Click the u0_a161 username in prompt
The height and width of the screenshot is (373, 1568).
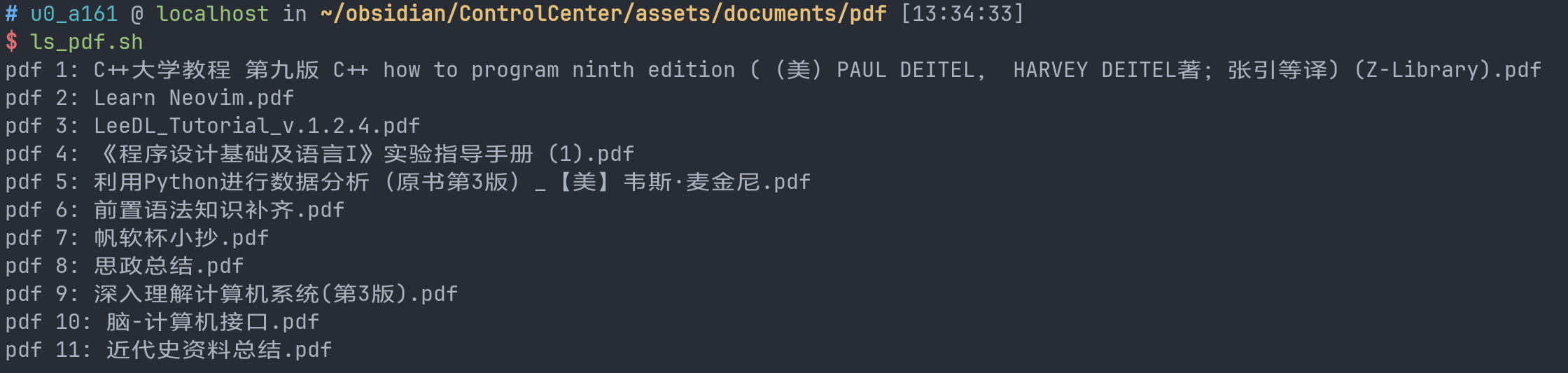73,14
